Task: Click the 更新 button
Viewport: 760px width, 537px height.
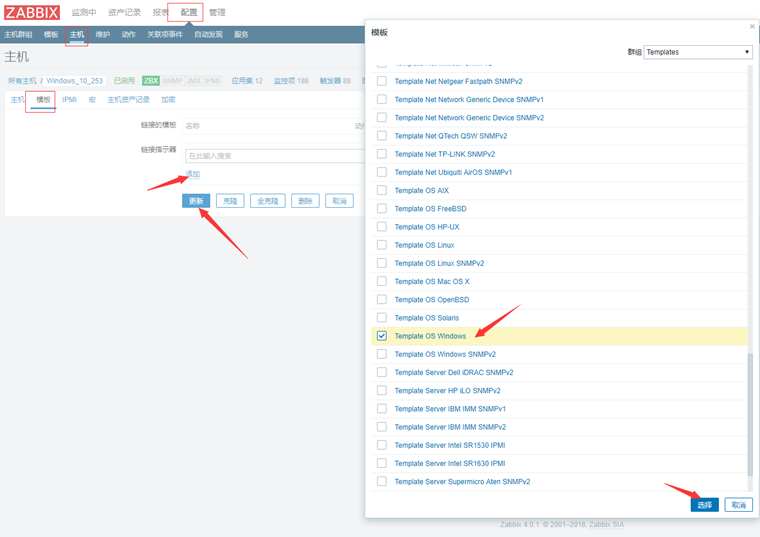Action: pos(196,201)
